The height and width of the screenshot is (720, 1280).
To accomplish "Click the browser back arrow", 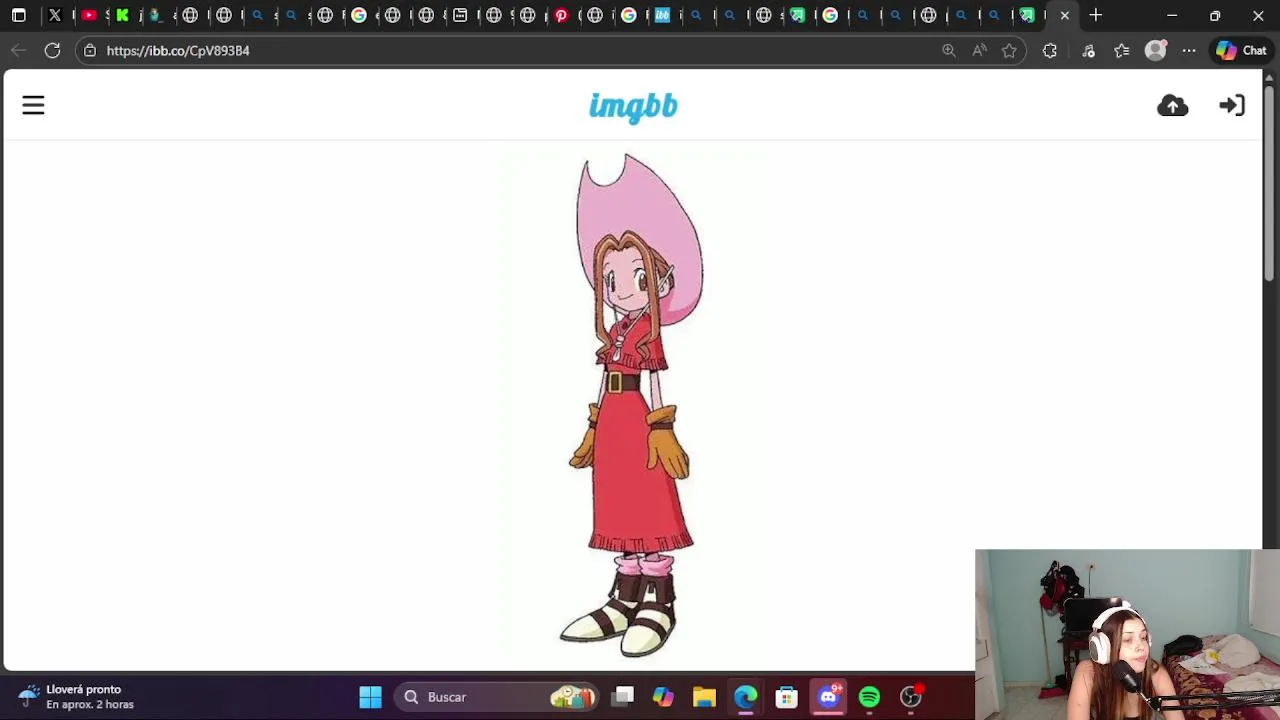I will tap(19, 50).
